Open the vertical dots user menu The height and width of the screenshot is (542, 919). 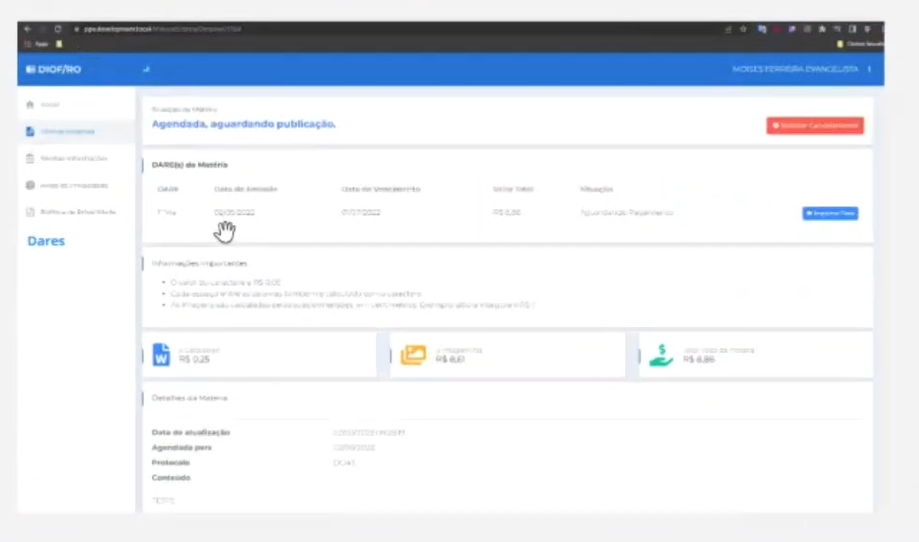click(x=869, y=69)
